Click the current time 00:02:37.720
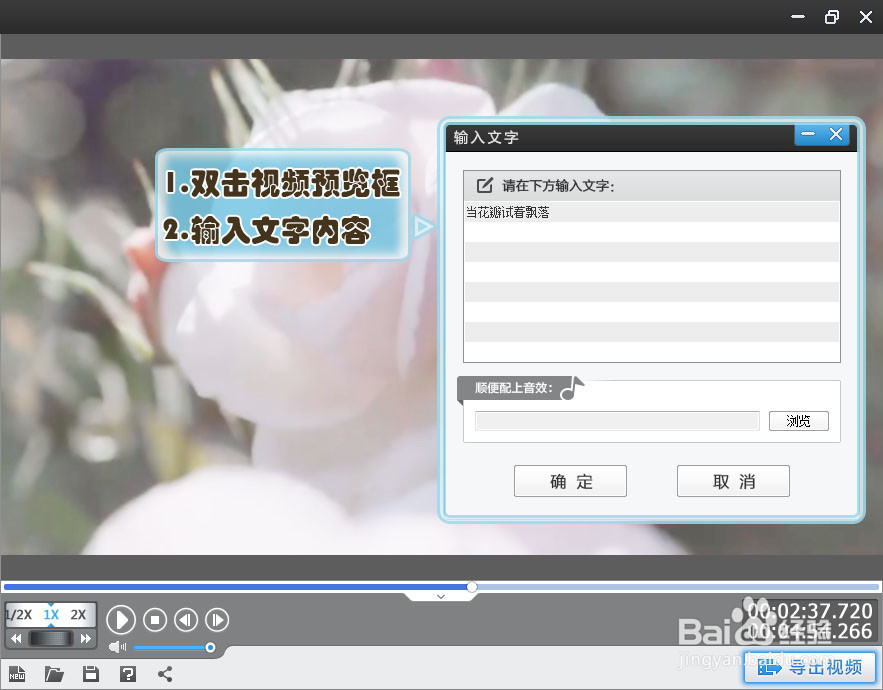 (x=810, y=611)
